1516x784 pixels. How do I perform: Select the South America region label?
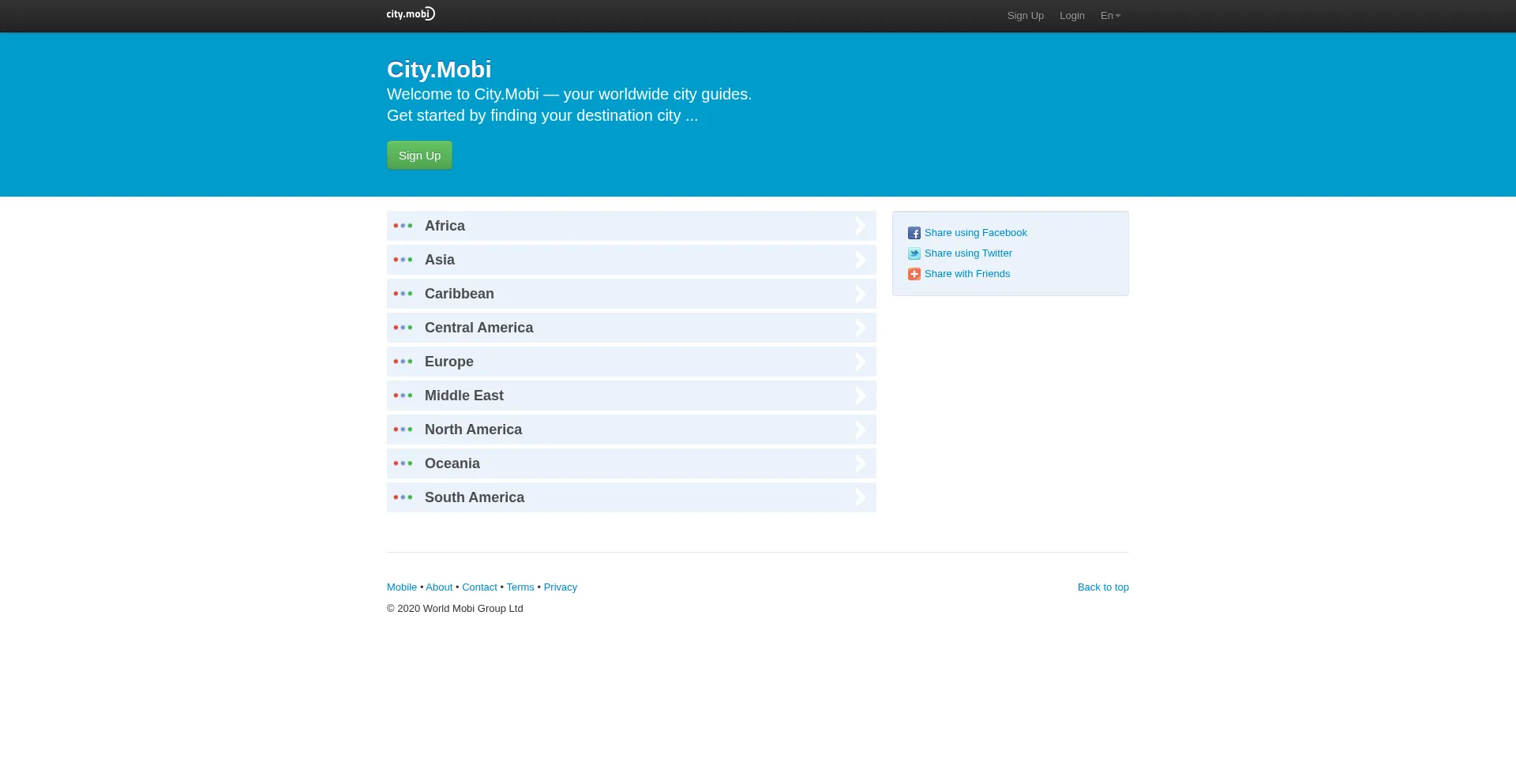475,497
